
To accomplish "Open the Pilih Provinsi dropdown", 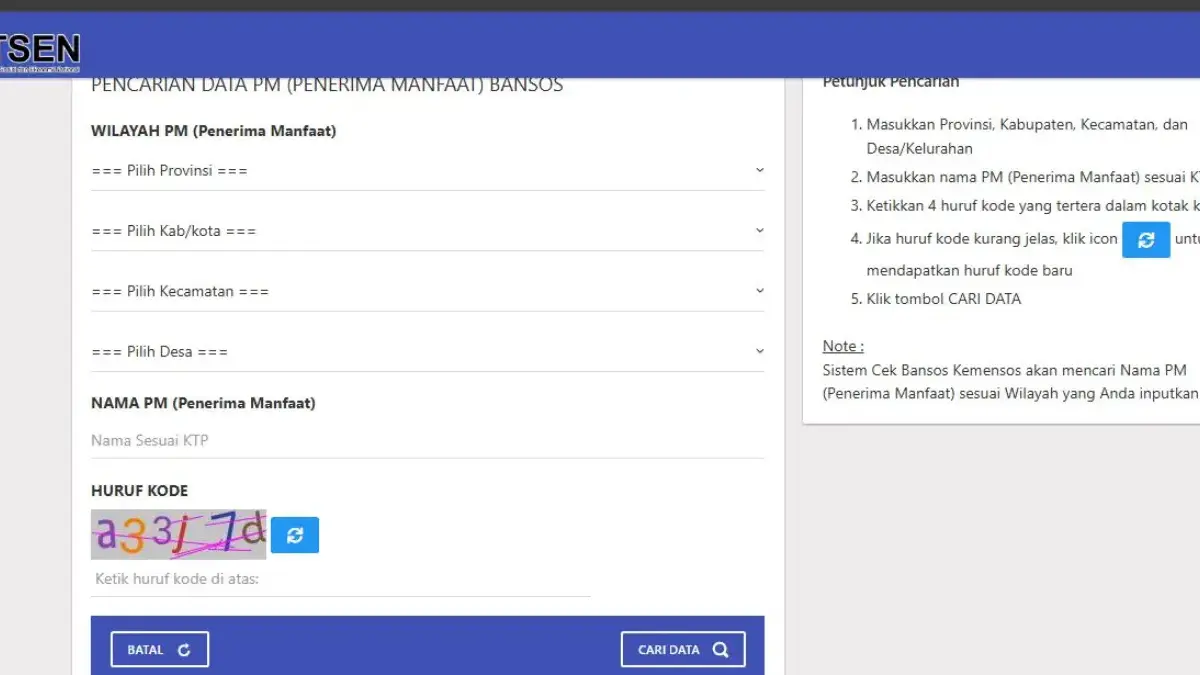I will [427, 171].
